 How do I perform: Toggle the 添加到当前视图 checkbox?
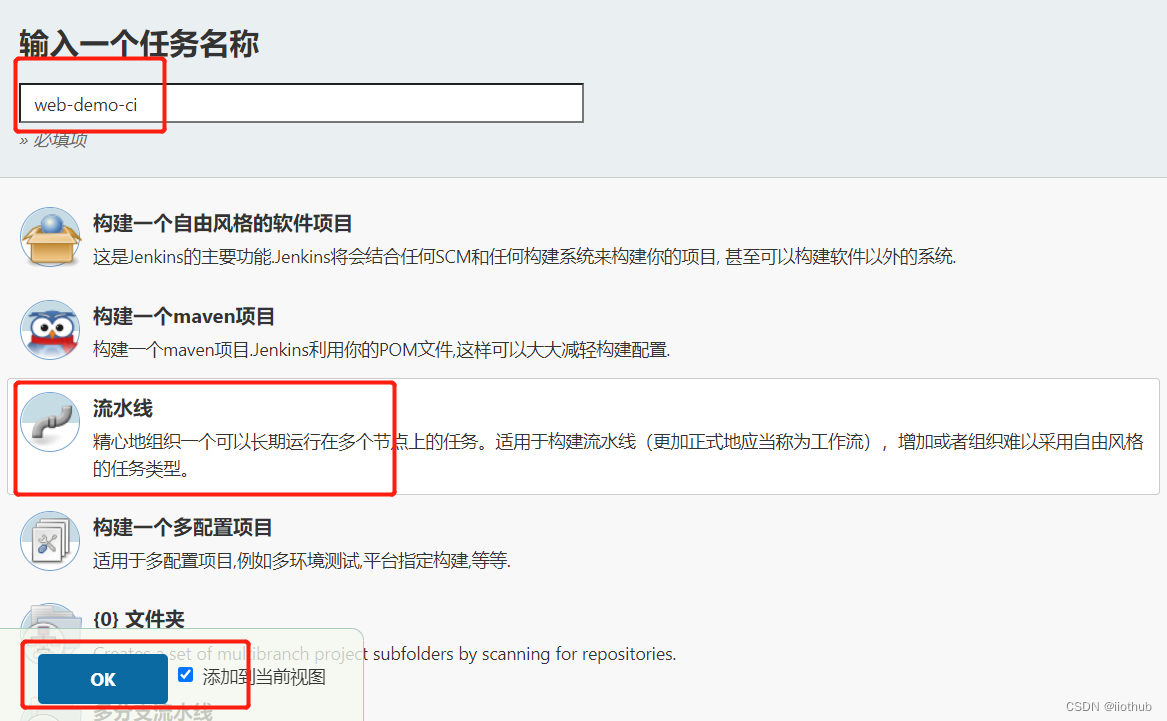click(x=185, y=675)
